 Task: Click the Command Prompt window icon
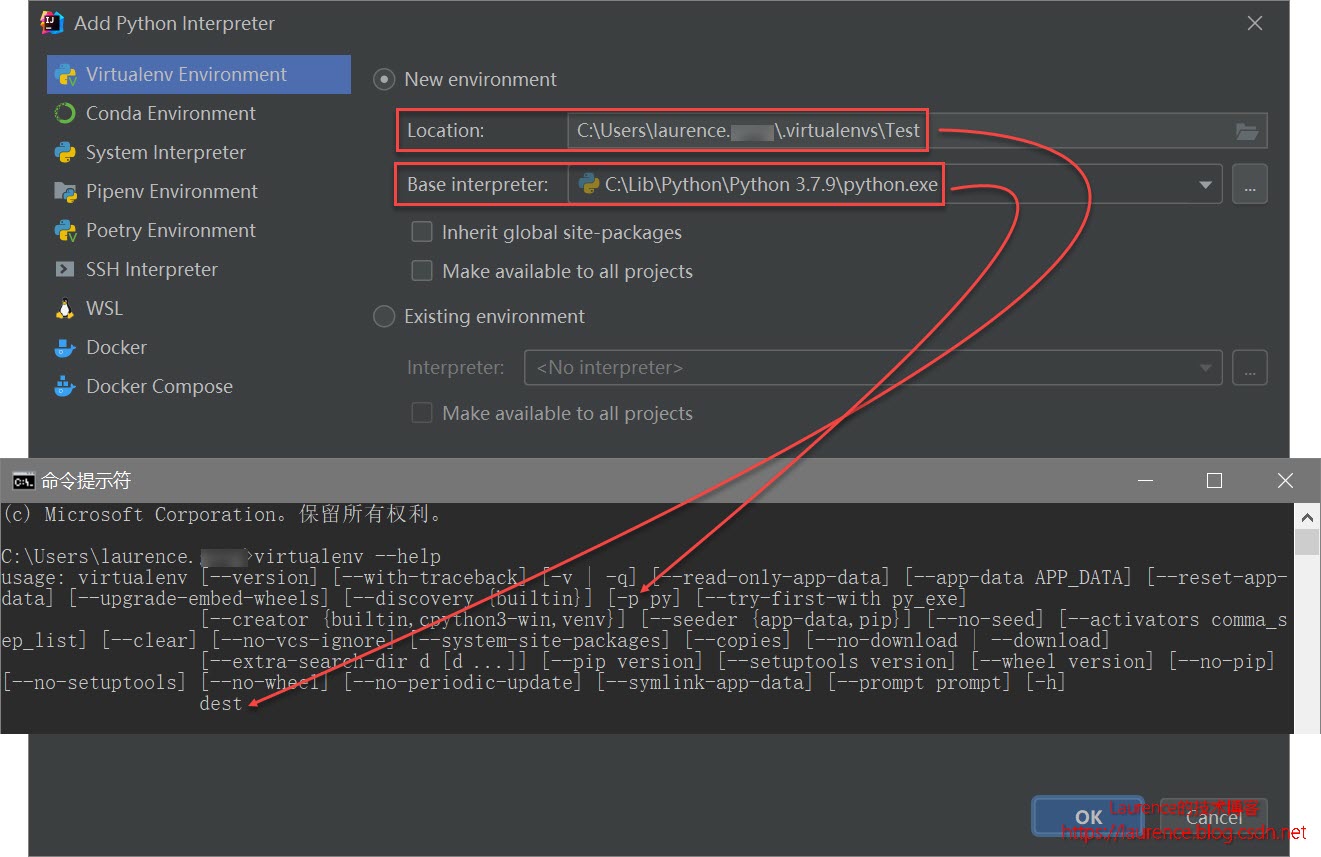coord(23,482)
